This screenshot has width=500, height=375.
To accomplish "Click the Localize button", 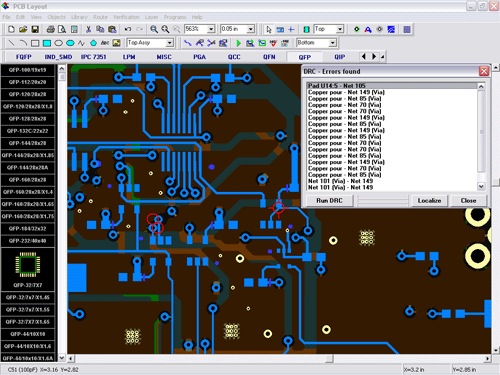I will (x=429, y=201).
